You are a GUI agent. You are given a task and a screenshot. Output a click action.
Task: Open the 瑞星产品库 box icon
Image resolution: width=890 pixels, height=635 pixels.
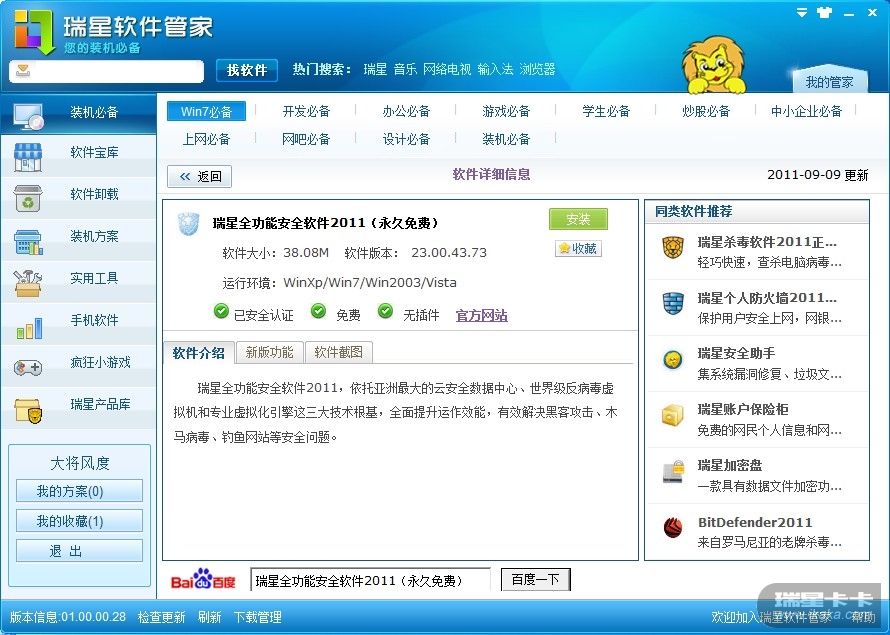tap(28, 410)
